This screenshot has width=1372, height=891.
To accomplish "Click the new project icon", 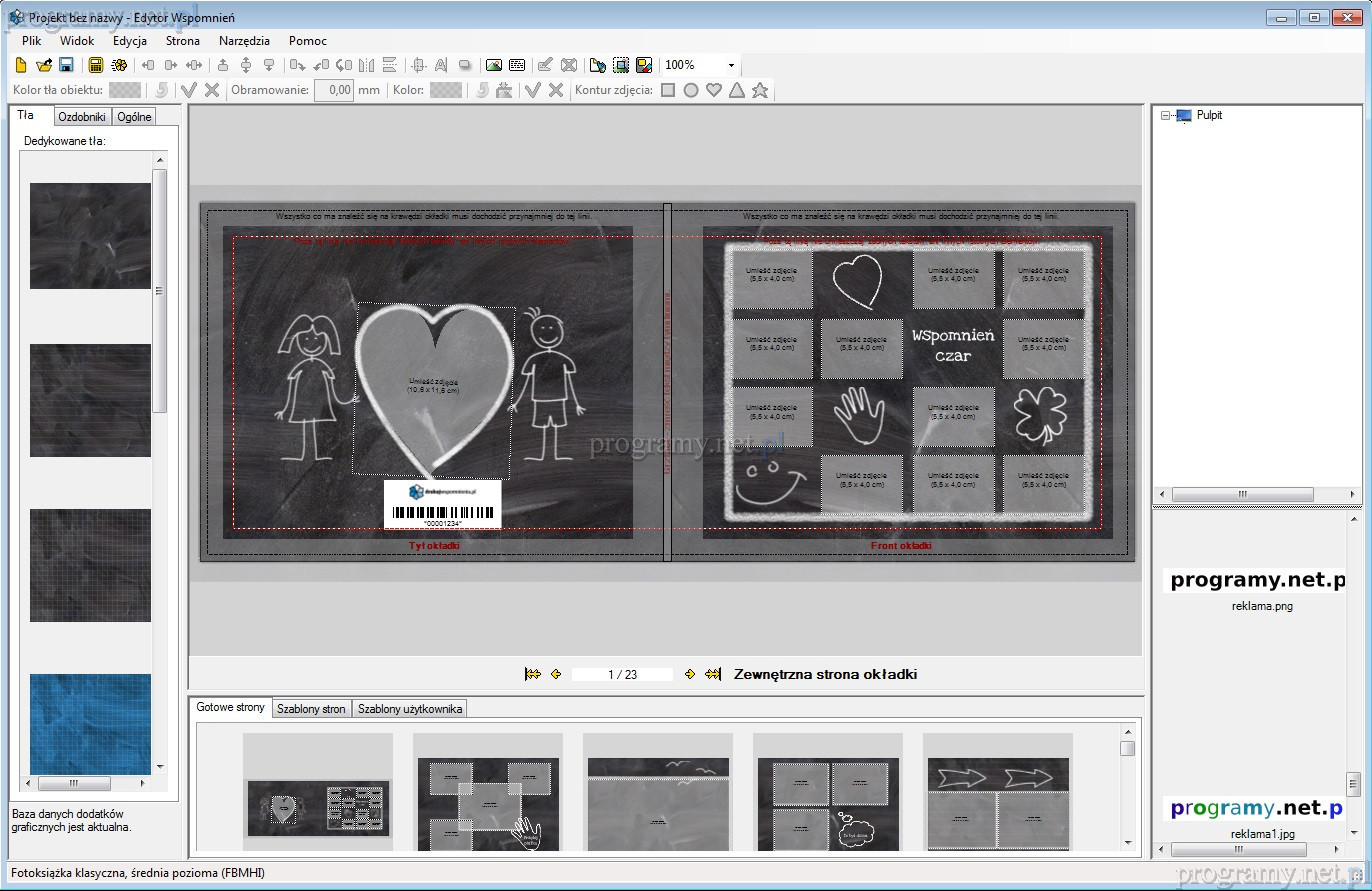I will 21,65.
